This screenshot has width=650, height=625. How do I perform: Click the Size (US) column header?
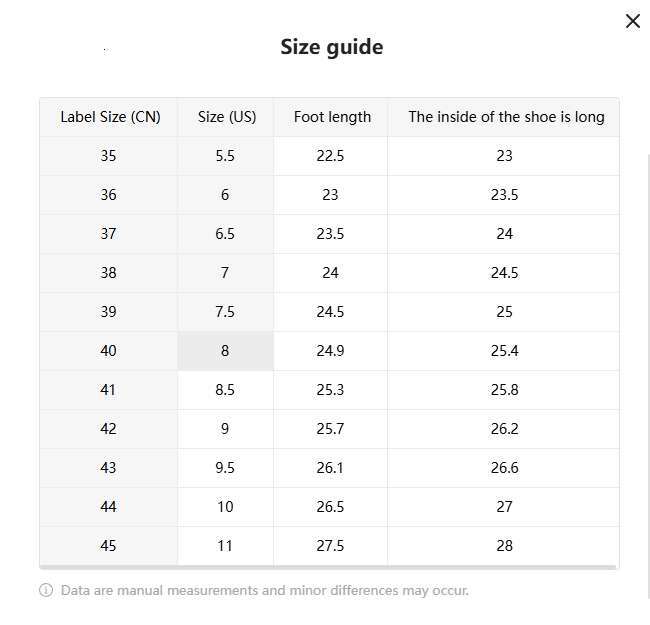pyautogui.click(x=226, y=117)
